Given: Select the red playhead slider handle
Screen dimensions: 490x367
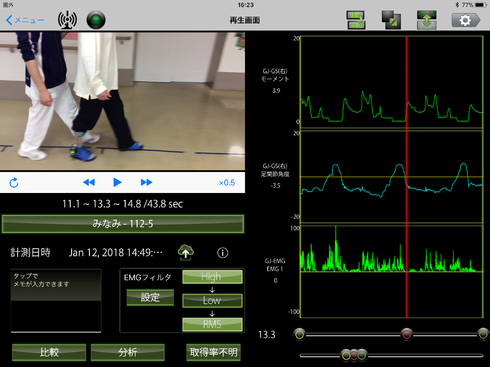Looking at the screenshot, I should (406, 334).
